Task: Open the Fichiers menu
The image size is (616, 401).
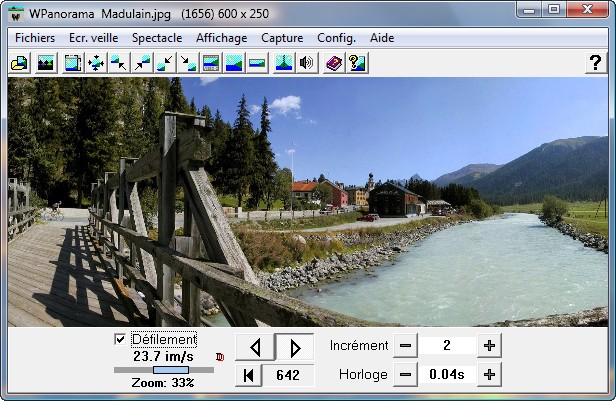Action: [35, 38]
